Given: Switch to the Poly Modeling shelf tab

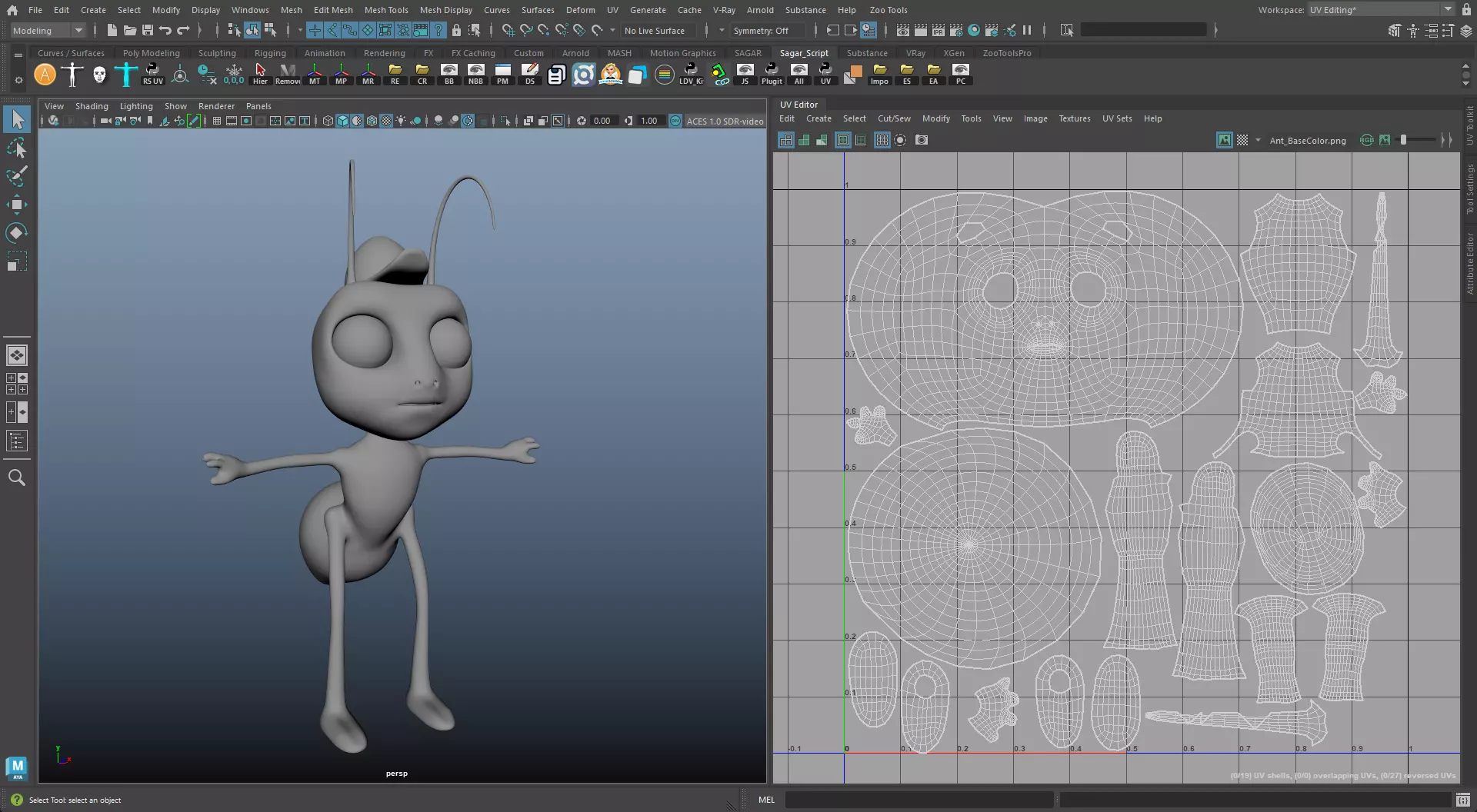Looking at the screenshot, I should tap(151, 53).
